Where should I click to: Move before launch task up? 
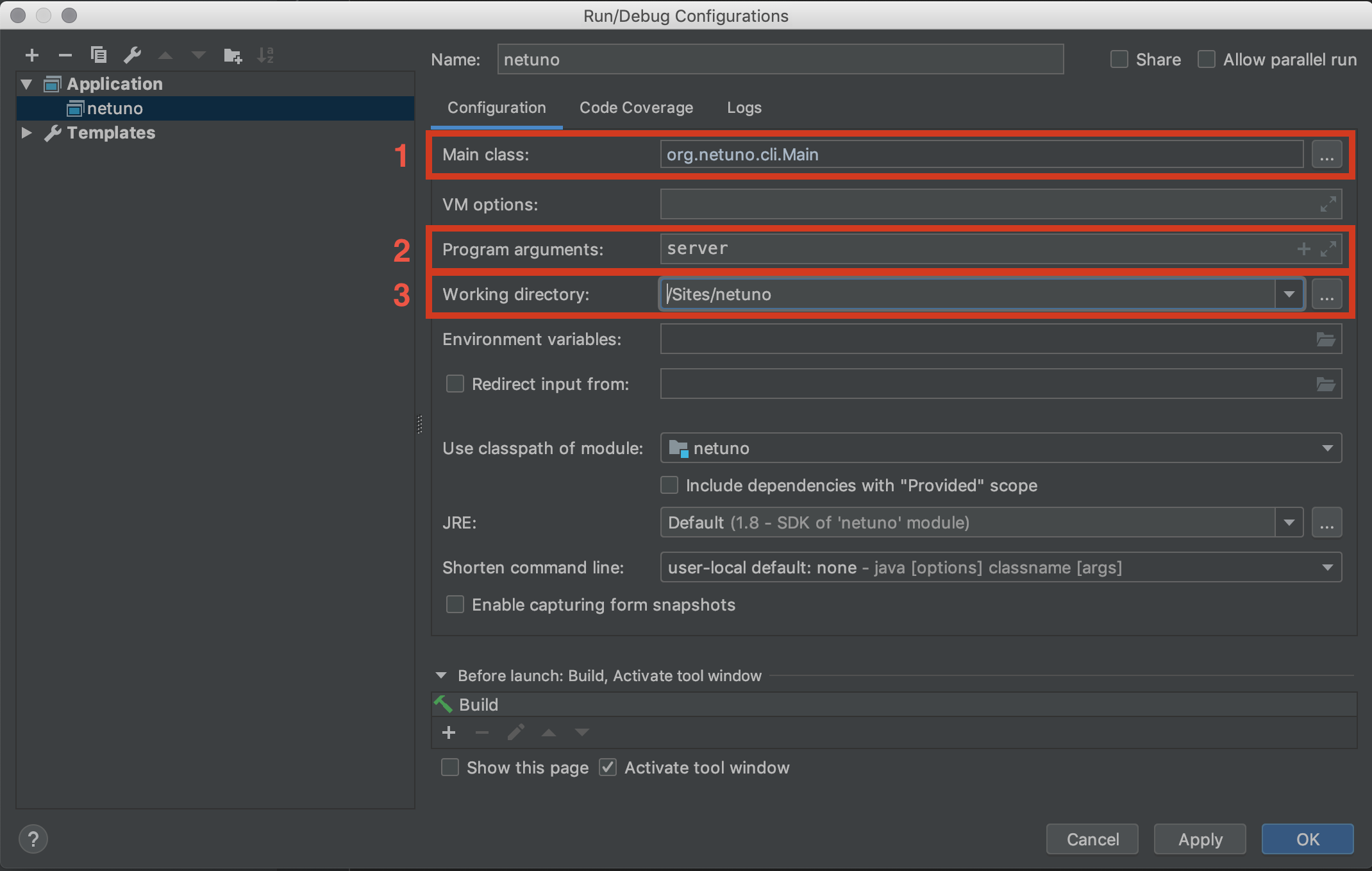click(x=549, y=732)
